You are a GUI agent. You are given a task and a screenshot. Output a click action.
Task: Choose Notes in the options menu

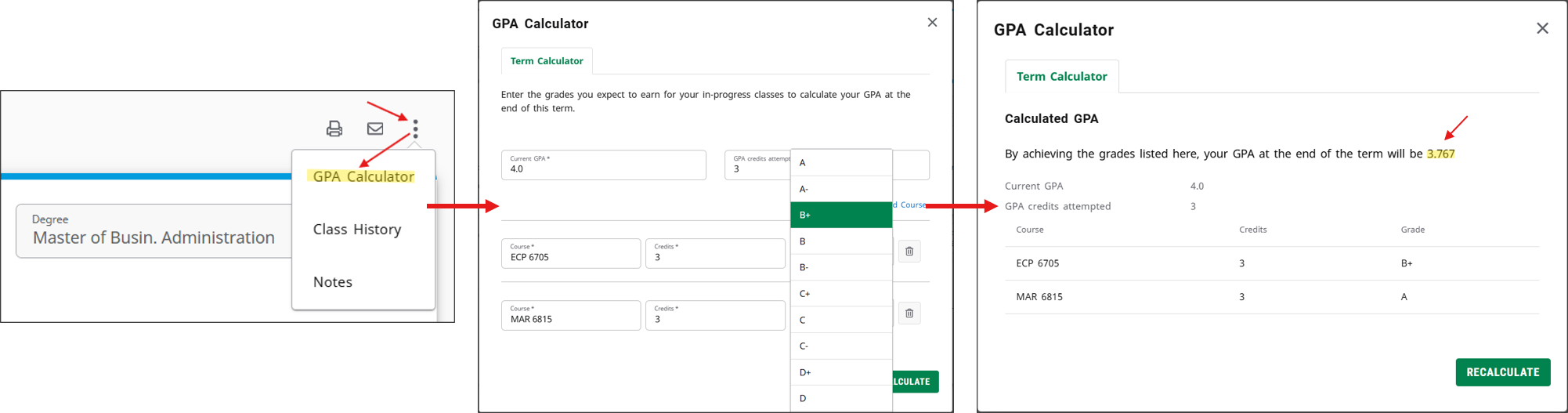click(333, 282)
